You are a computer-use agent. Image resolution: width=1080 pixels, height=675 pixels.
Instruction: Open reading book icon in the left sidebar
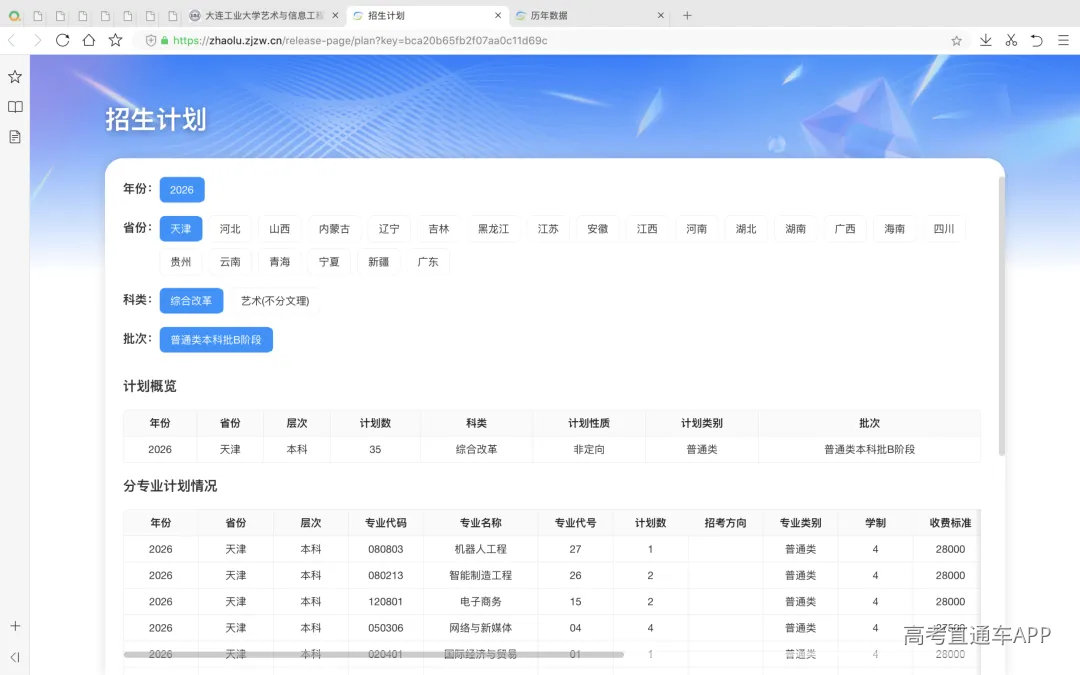[15, 107]
